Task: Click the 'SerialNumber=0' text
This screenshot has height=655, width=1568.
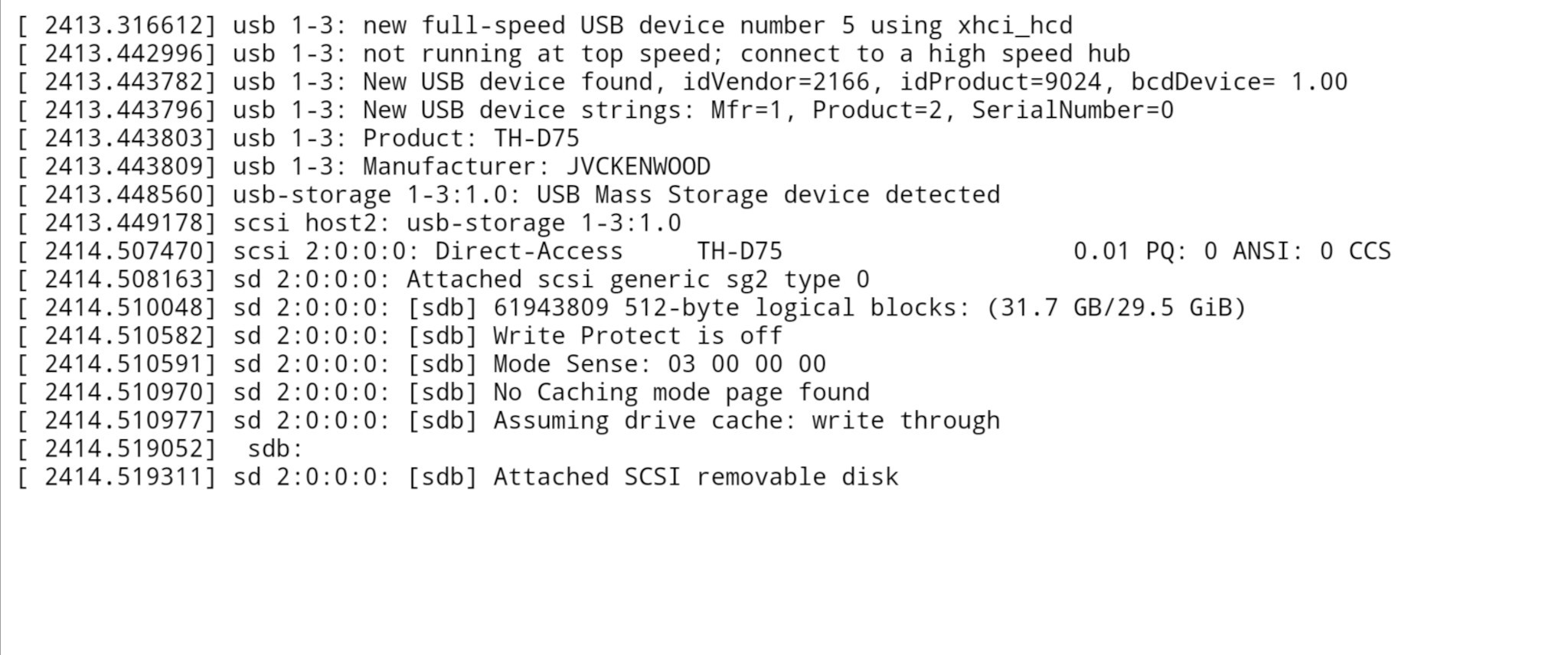Action: click(1072, 110)
